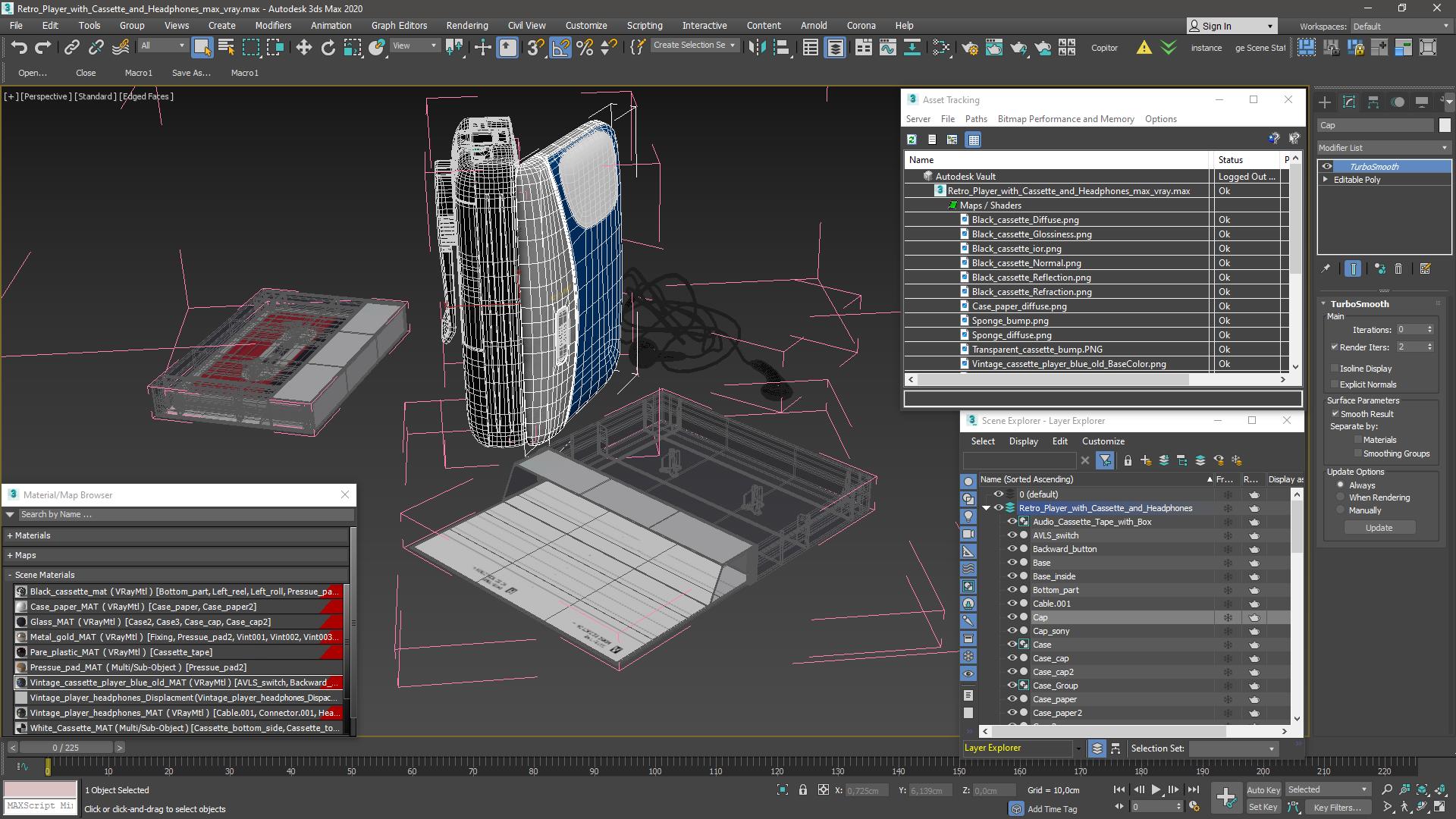
Task: Click the Redo arrow icon
Action: tap(43, 47)
